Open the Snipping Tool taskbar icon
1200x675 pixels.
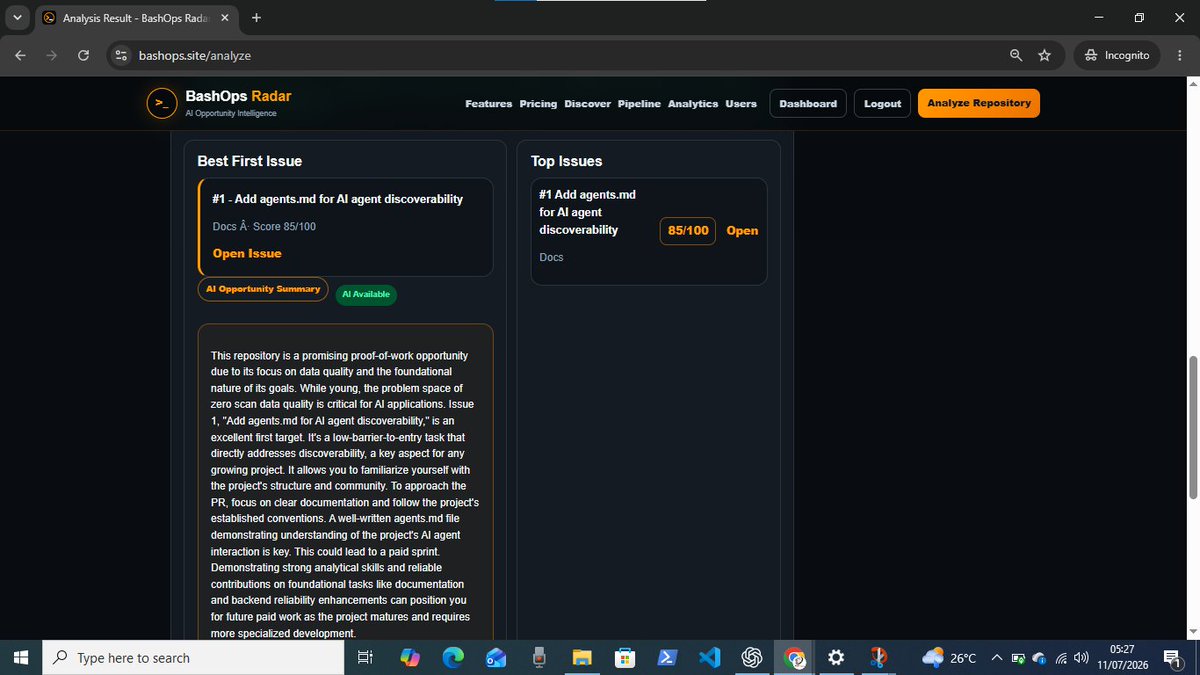[x=879, y=657]
